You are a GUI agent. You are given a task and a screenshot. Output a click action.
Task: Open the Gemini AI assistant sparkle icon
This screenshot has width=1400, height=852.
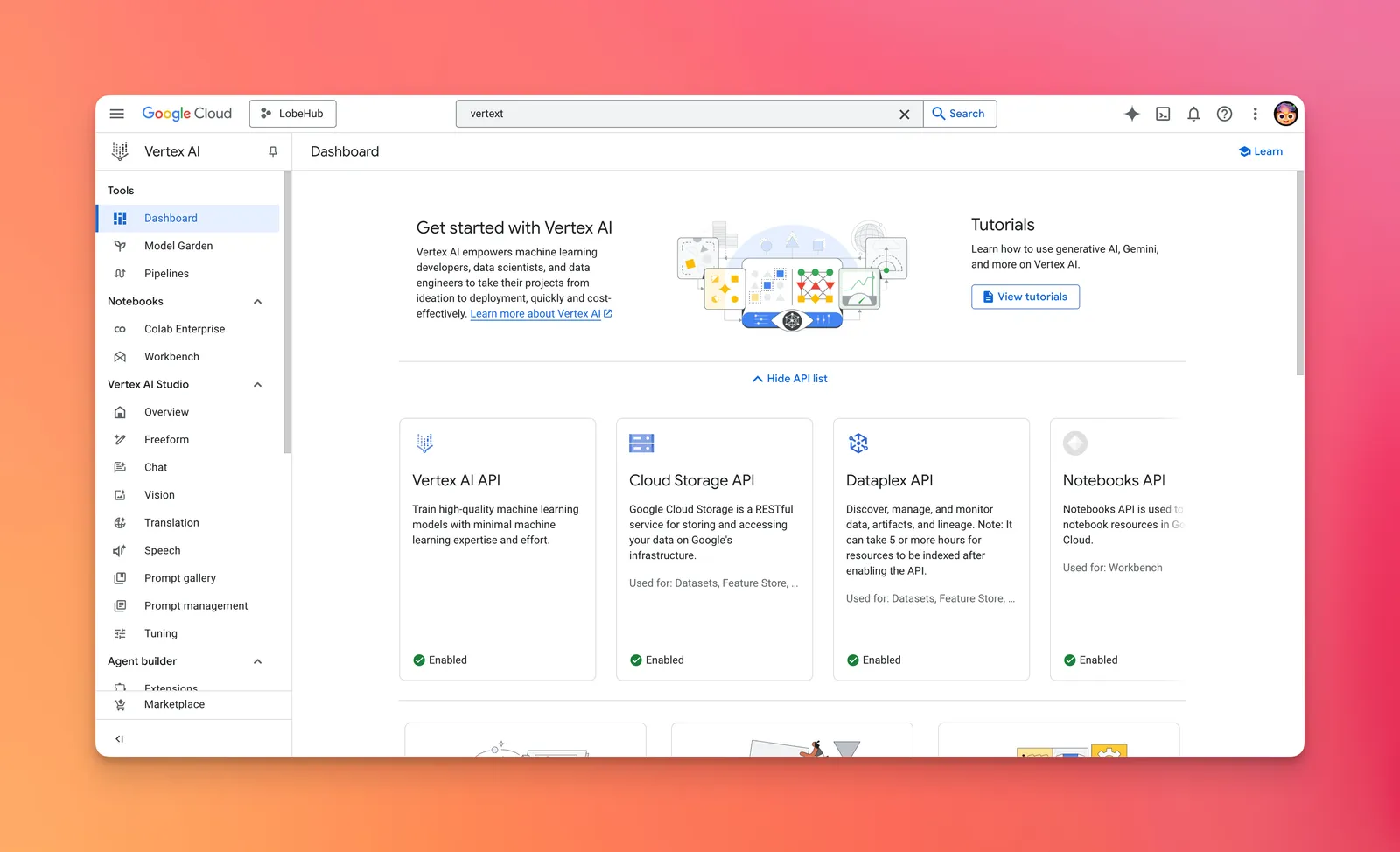[1131, 114]
